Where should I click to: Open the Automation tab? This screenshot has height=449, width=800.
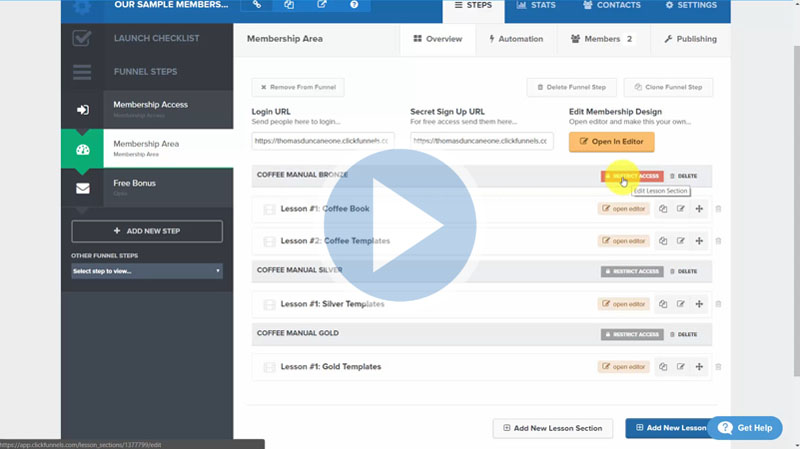(516, 39)
